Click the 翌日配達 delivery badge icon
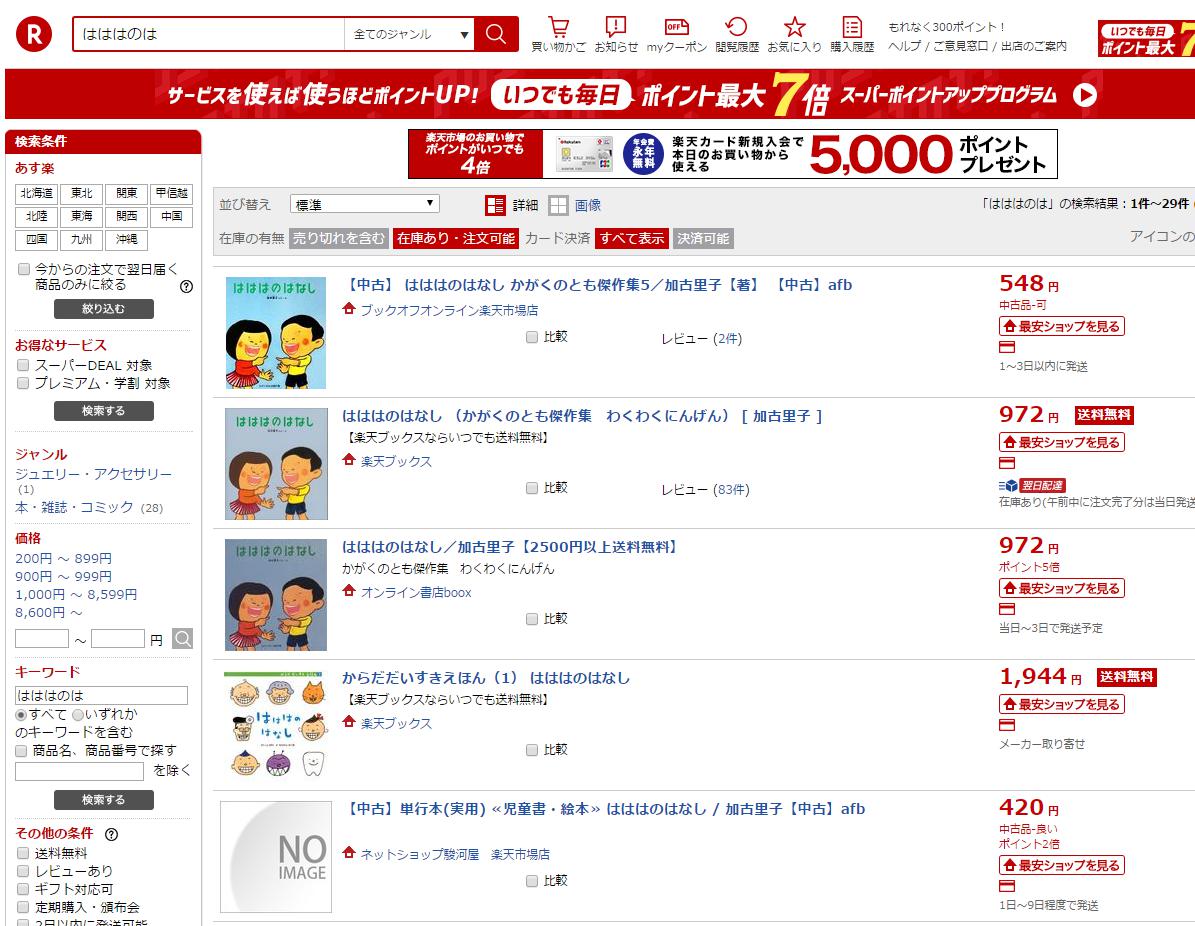 click(x=1032, y=485)
